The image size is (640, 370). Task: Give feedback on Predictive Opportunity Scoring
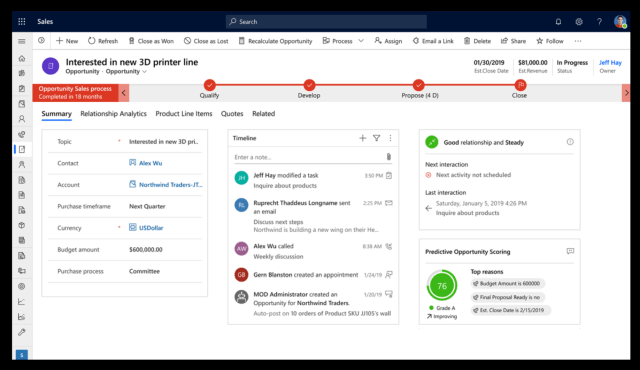pyautogui.click(x=570, y=251)
